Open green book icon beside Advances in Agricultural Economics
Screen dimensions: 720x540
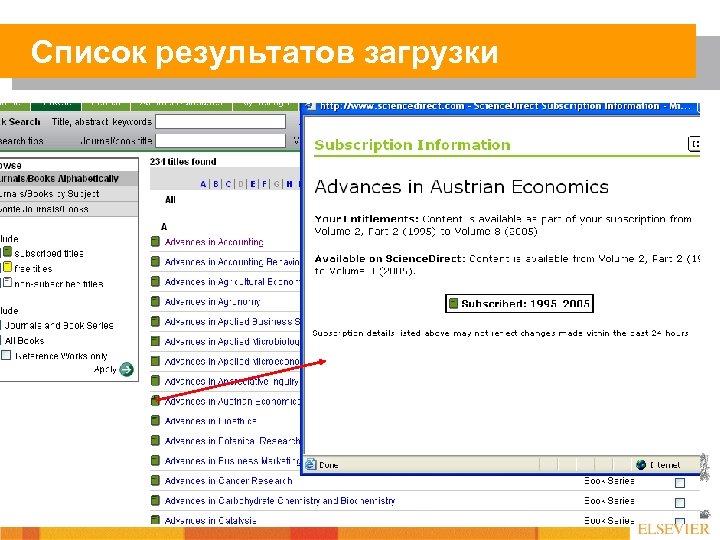coord(155,281)
